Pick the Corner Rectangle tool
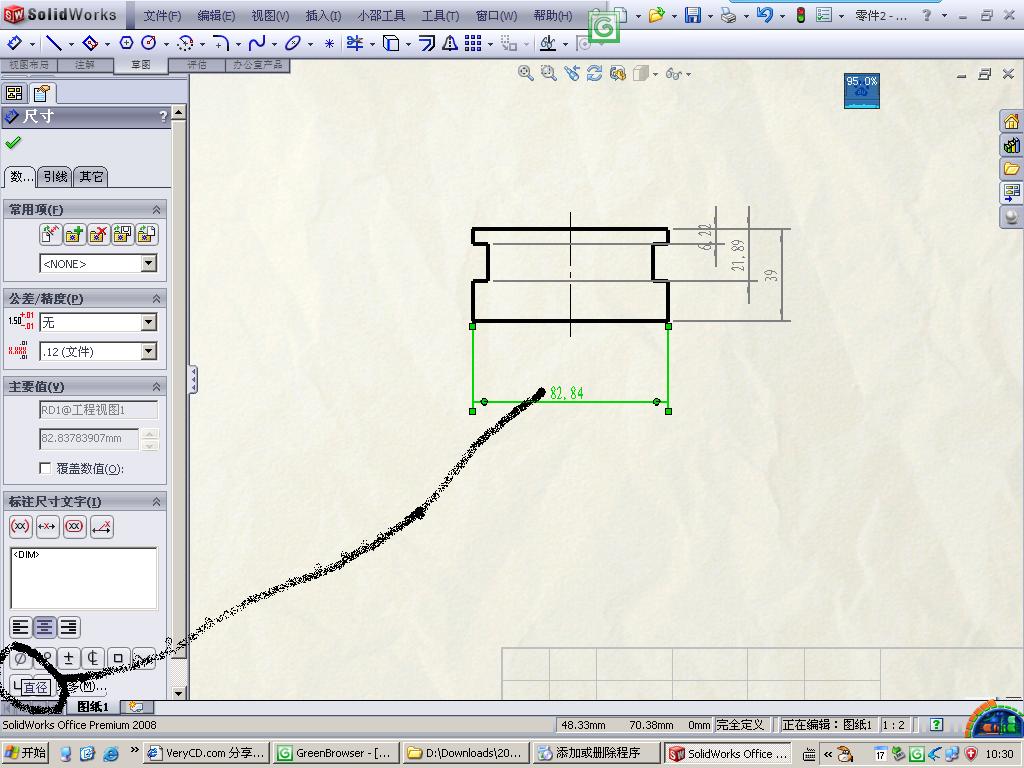This screenshot has width=1024, height=768. pos(91,43)
